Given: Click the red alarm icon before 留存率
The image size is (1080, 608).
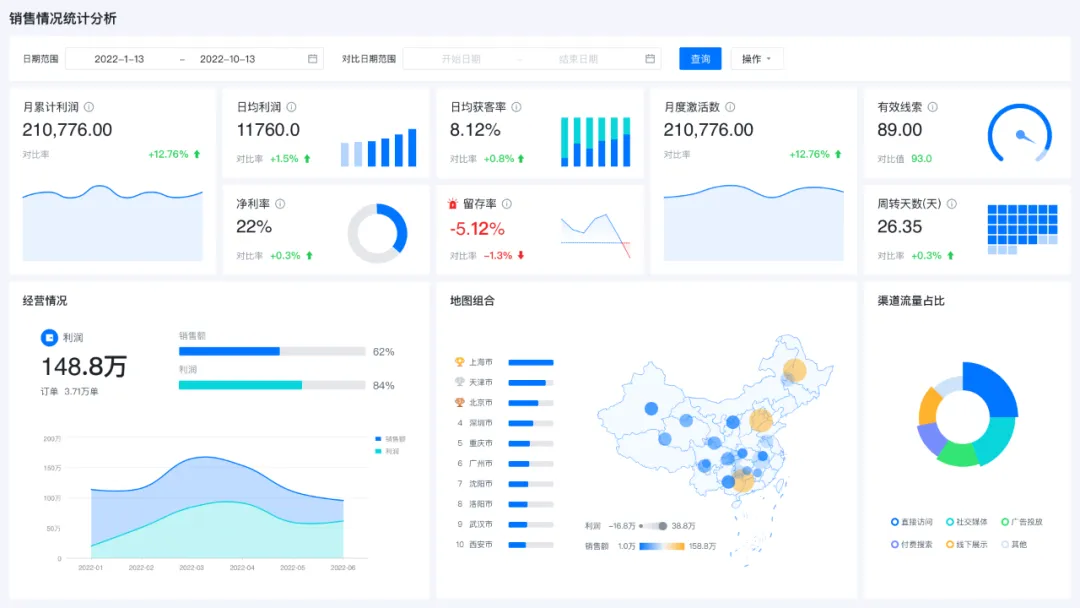Looking at the screenshot, I should (x=454, y=204).
